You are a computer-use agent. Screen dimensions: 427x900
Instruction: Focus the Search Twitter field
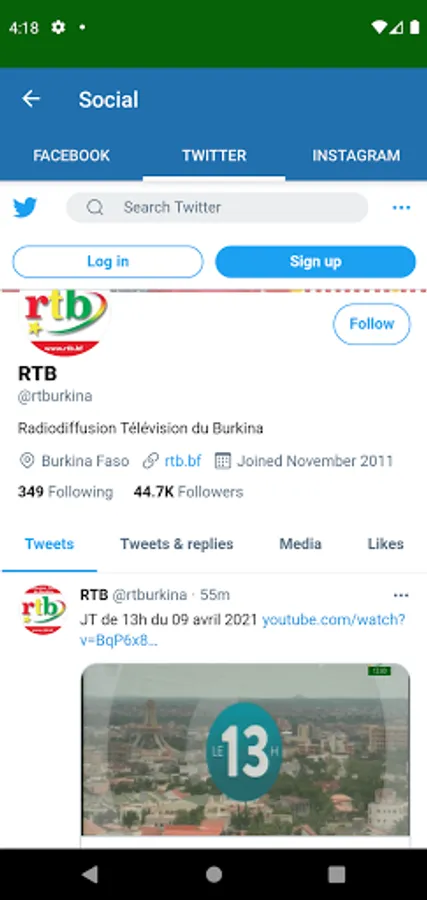217,207
